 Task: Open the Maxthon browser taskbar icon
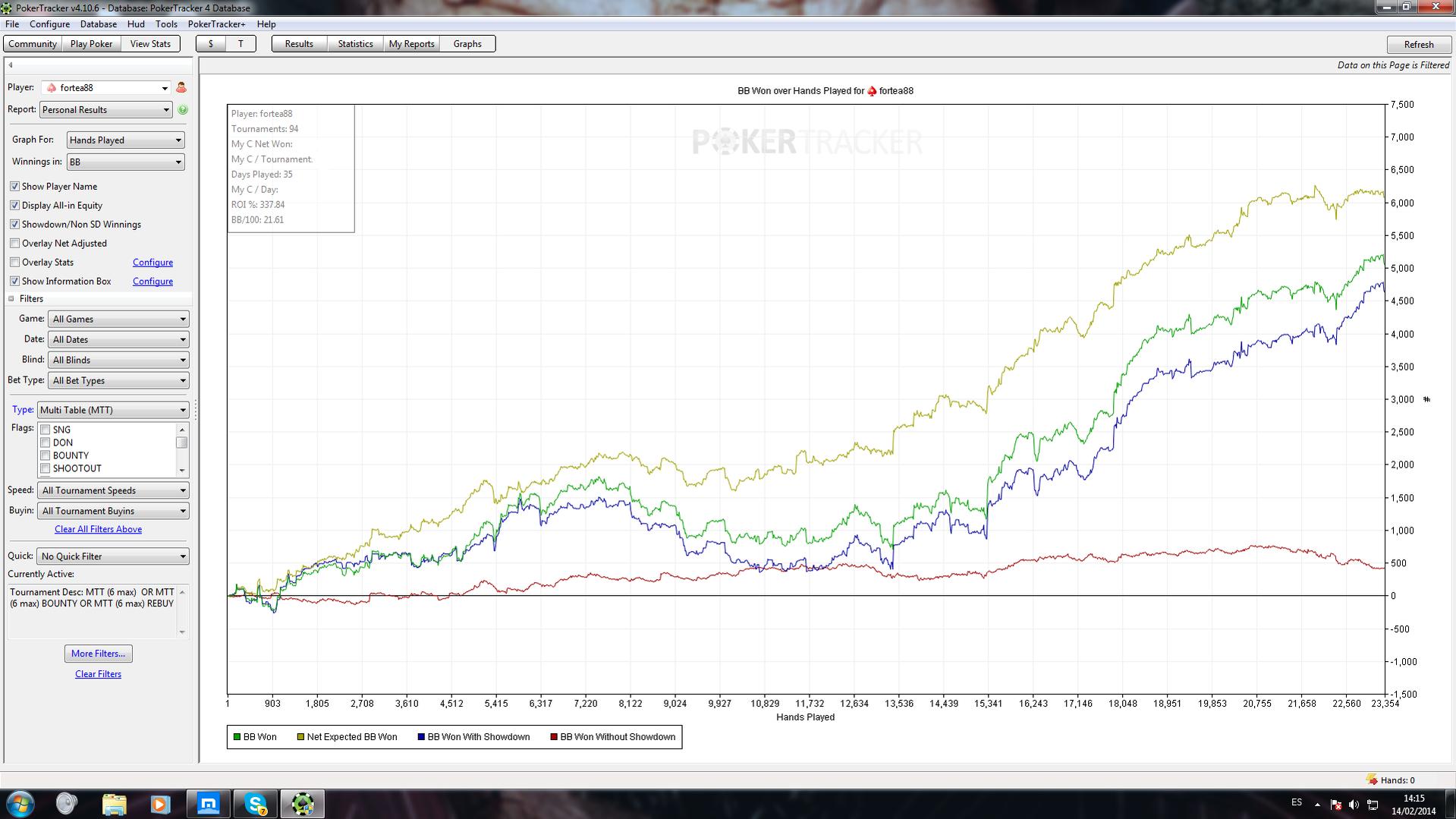click(208, 804)
